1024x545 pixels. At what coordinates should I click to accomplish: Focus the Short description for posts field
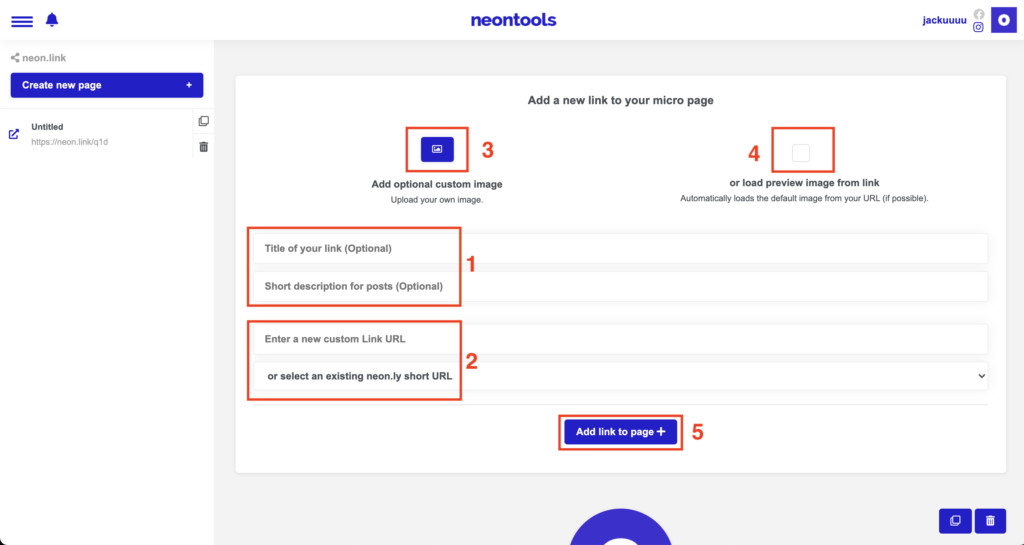tap(620, 287)
